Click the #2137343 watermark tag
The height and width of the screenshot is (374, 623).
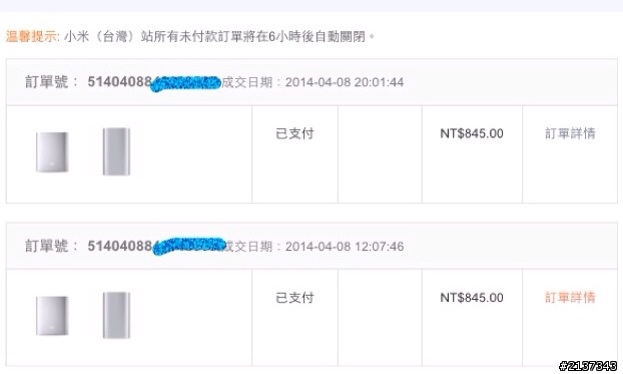point(588,366)
